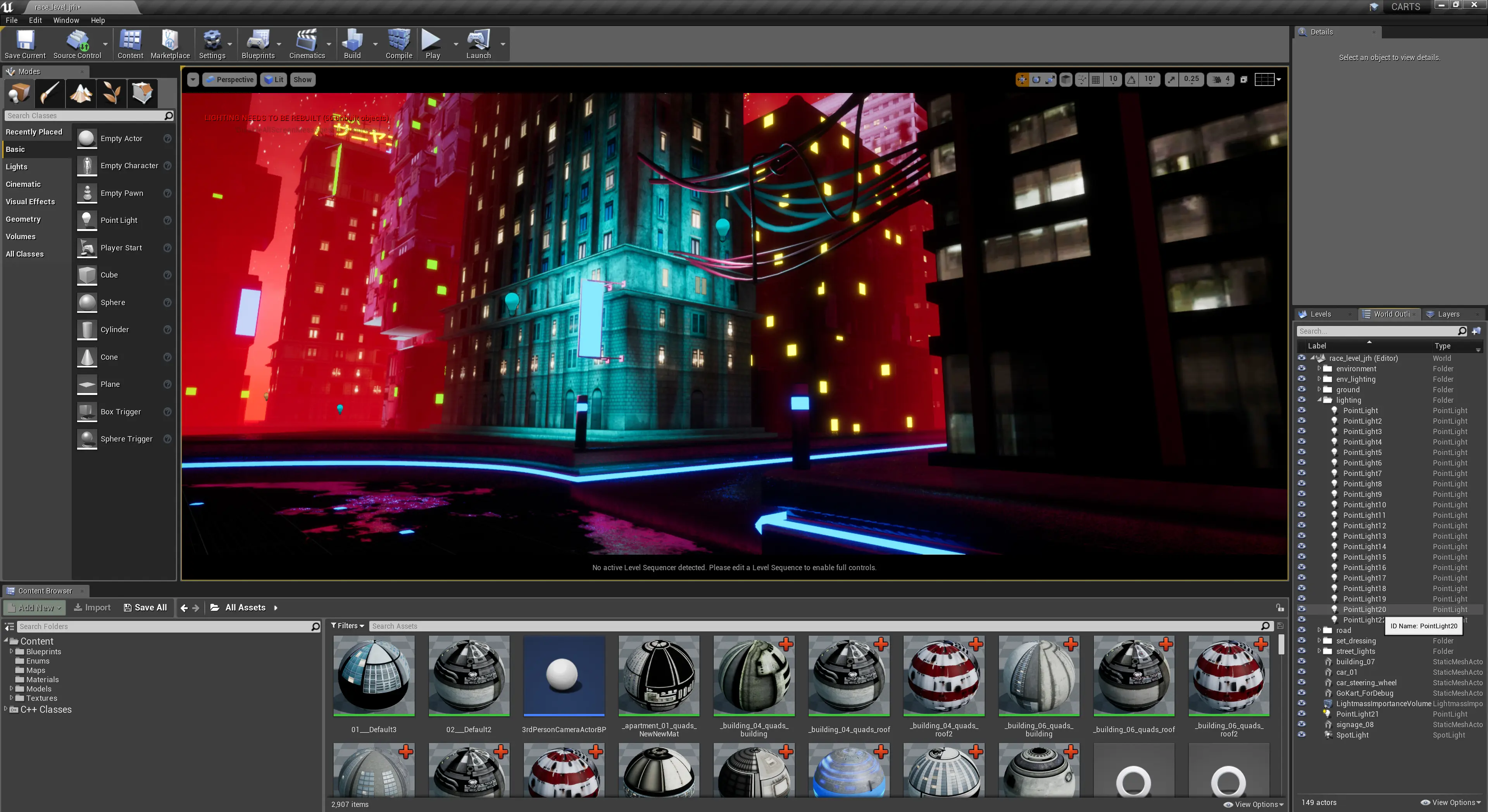Select the Foliage mode icon
Viewport: 1488px width, 812px height.
(x=111, y=93)
